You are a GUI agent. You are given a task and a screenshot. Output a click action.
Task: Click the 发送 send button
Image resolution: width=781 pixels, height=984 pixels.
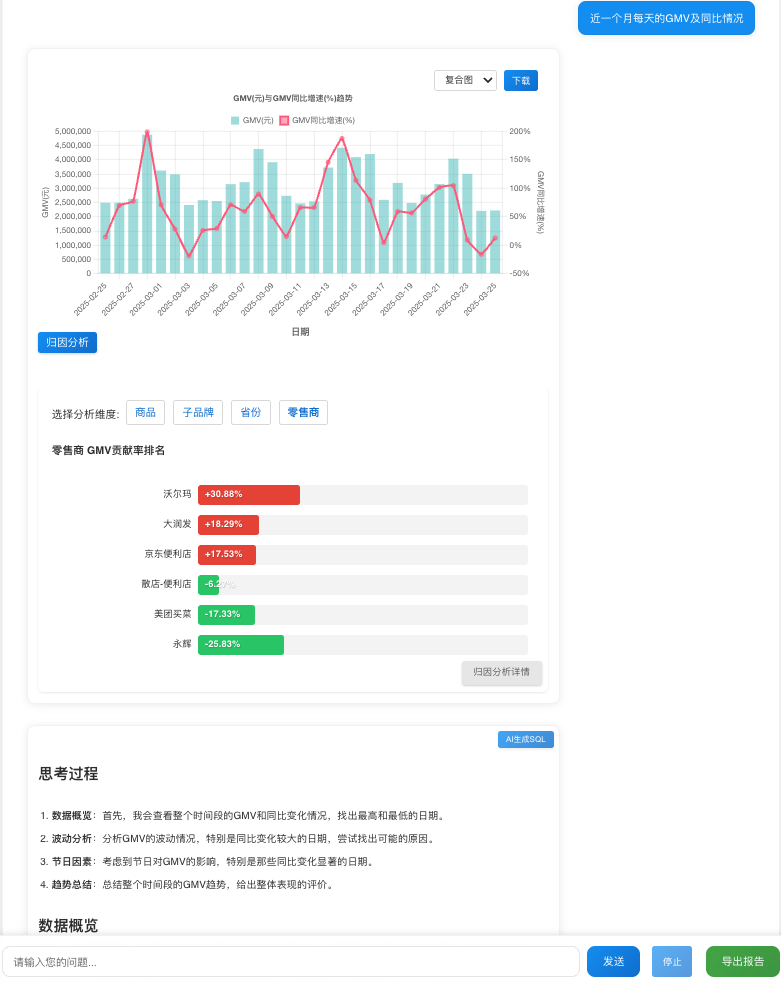tap(614, 961)
